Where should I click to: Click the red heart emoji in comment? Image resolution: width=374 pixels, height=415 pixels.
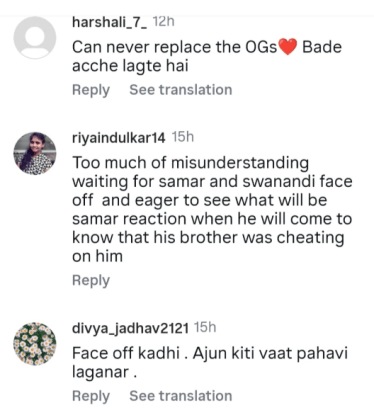point(287,47)
